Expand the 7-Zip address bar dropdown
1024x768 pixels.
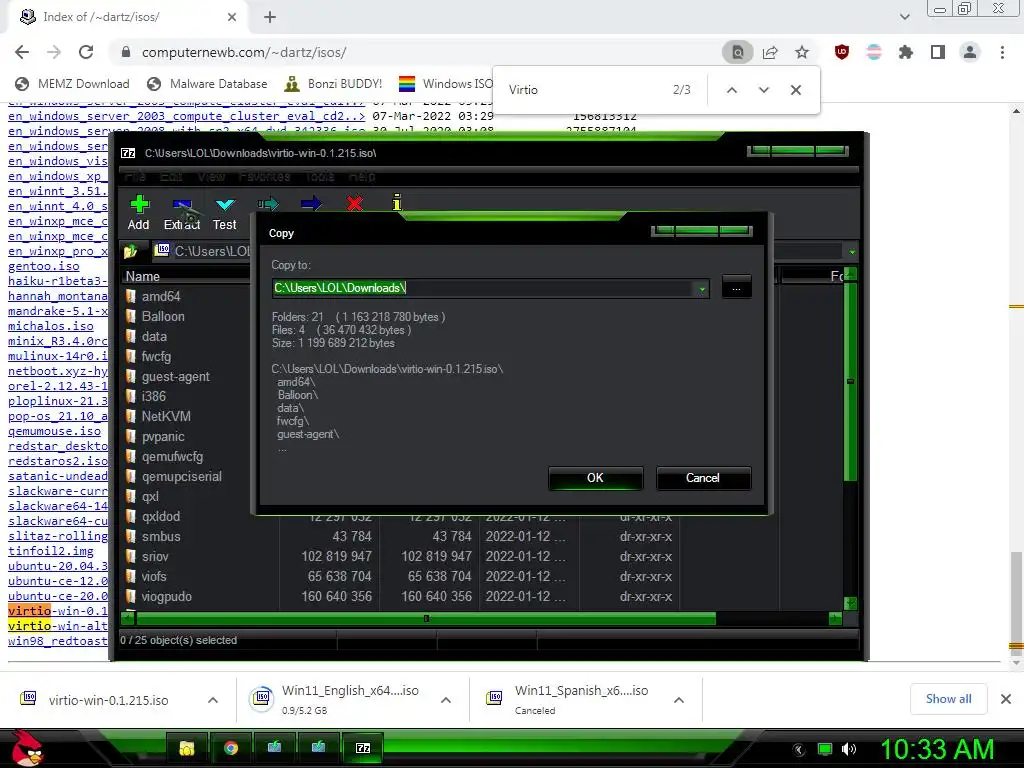tap(852, 251)
